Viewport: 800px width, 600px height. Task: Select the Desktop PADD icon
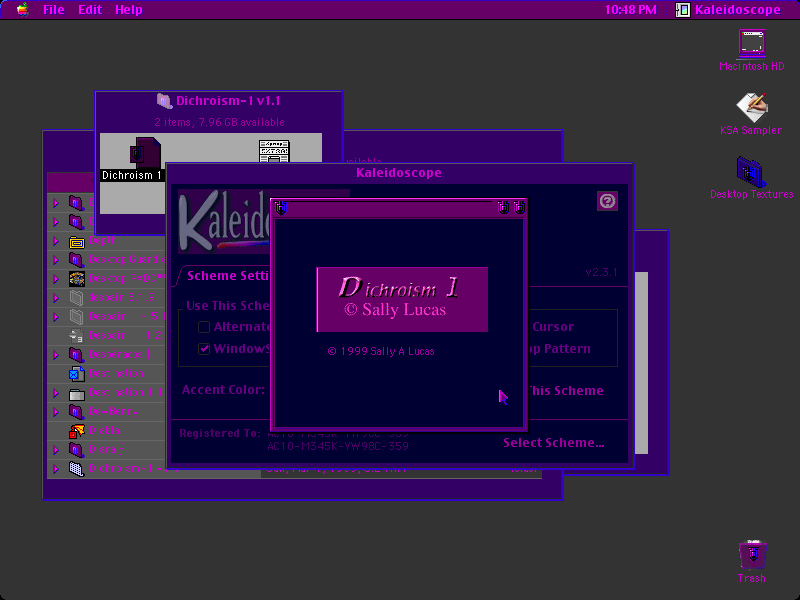(77, 279)
